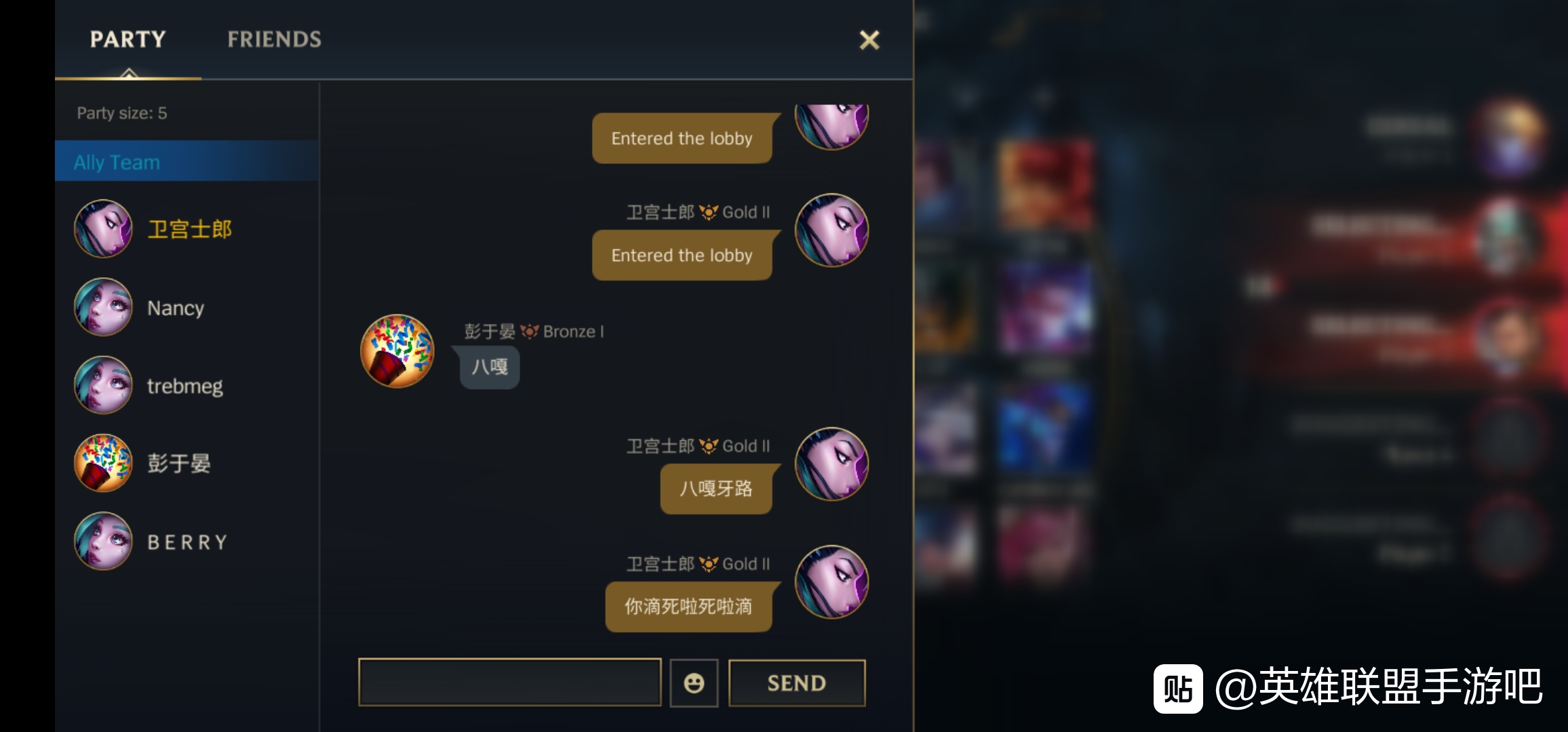The width and height of the screenshot is (1568, 732).
Task: Open the emoji picker button
Action: (694, 683)
